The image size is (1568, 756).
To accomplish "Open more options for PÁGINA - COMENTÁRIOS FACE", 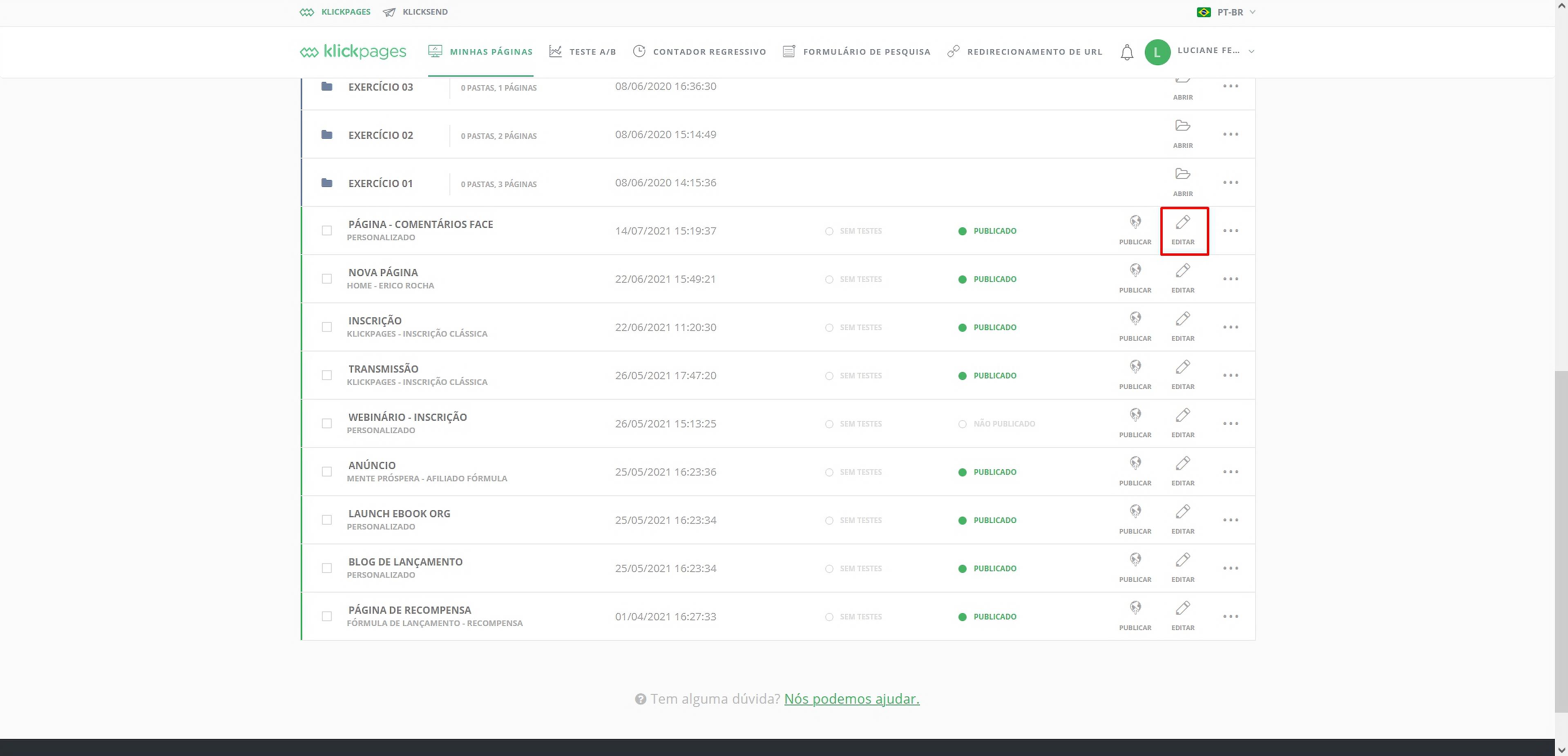I will coord(1230,231).
